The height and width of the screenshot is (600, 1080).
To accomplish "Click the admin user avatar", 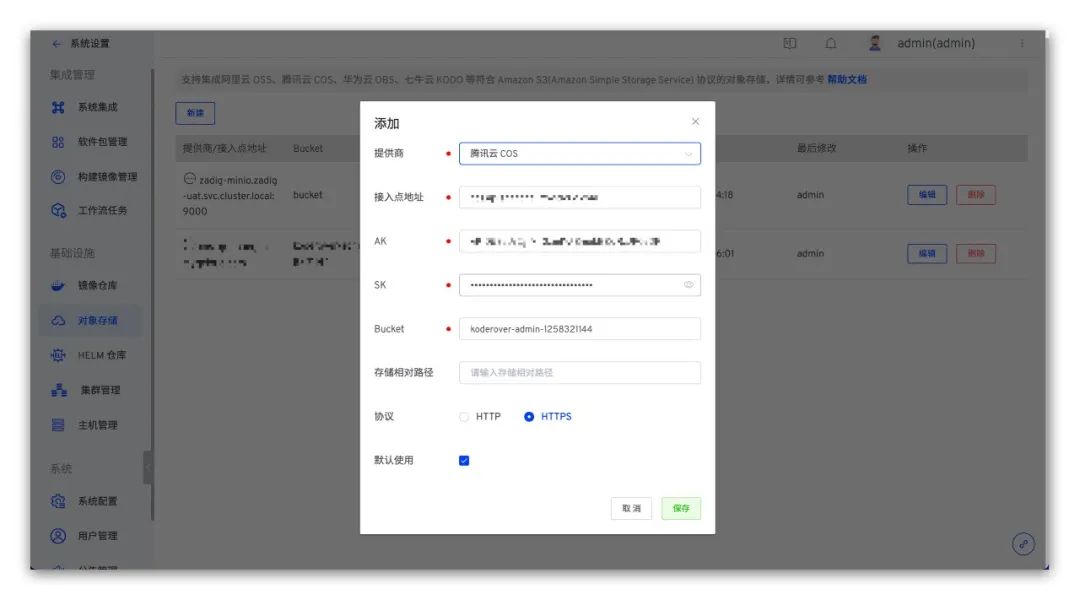I will (x=875, y=43).
